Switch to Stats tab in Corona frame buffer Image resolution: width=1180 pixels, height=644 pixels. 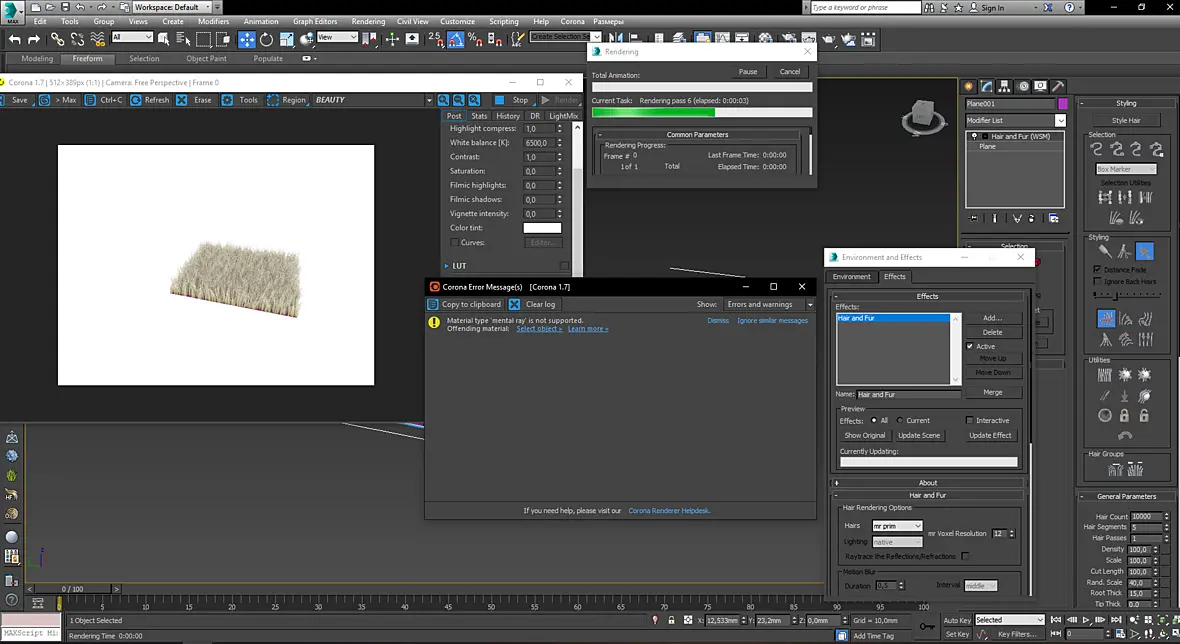(x=479, y=116)
